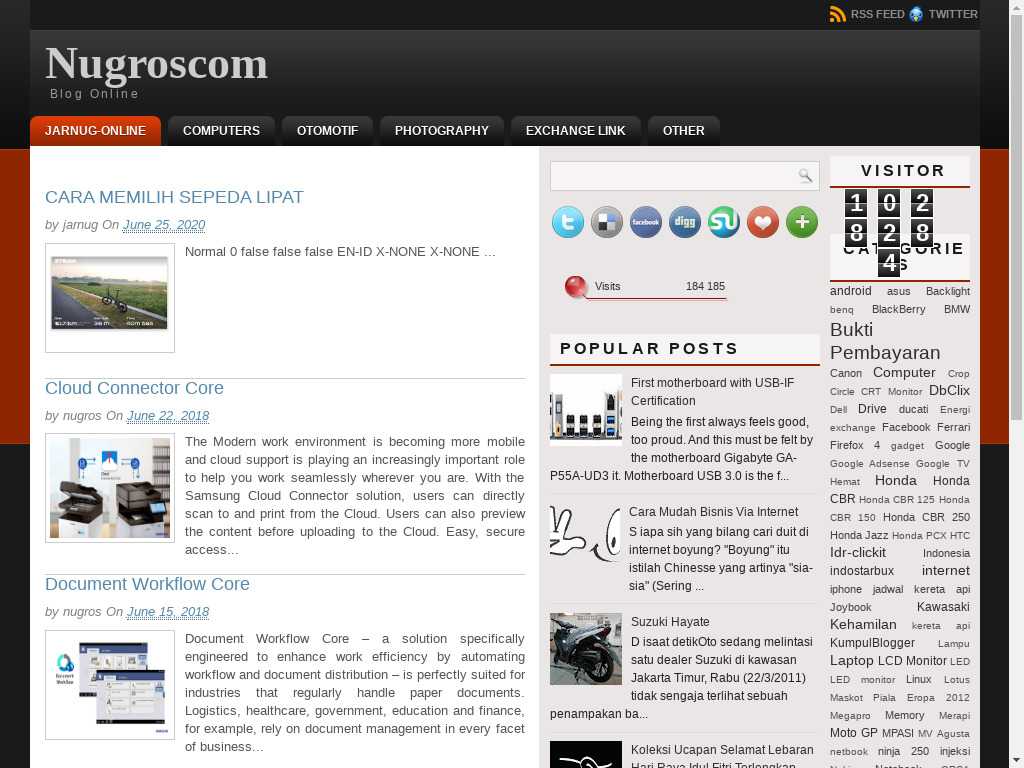
Task: Open 'First motherboard with USB-IF Certification'
Action: click(x=712, y=392)
